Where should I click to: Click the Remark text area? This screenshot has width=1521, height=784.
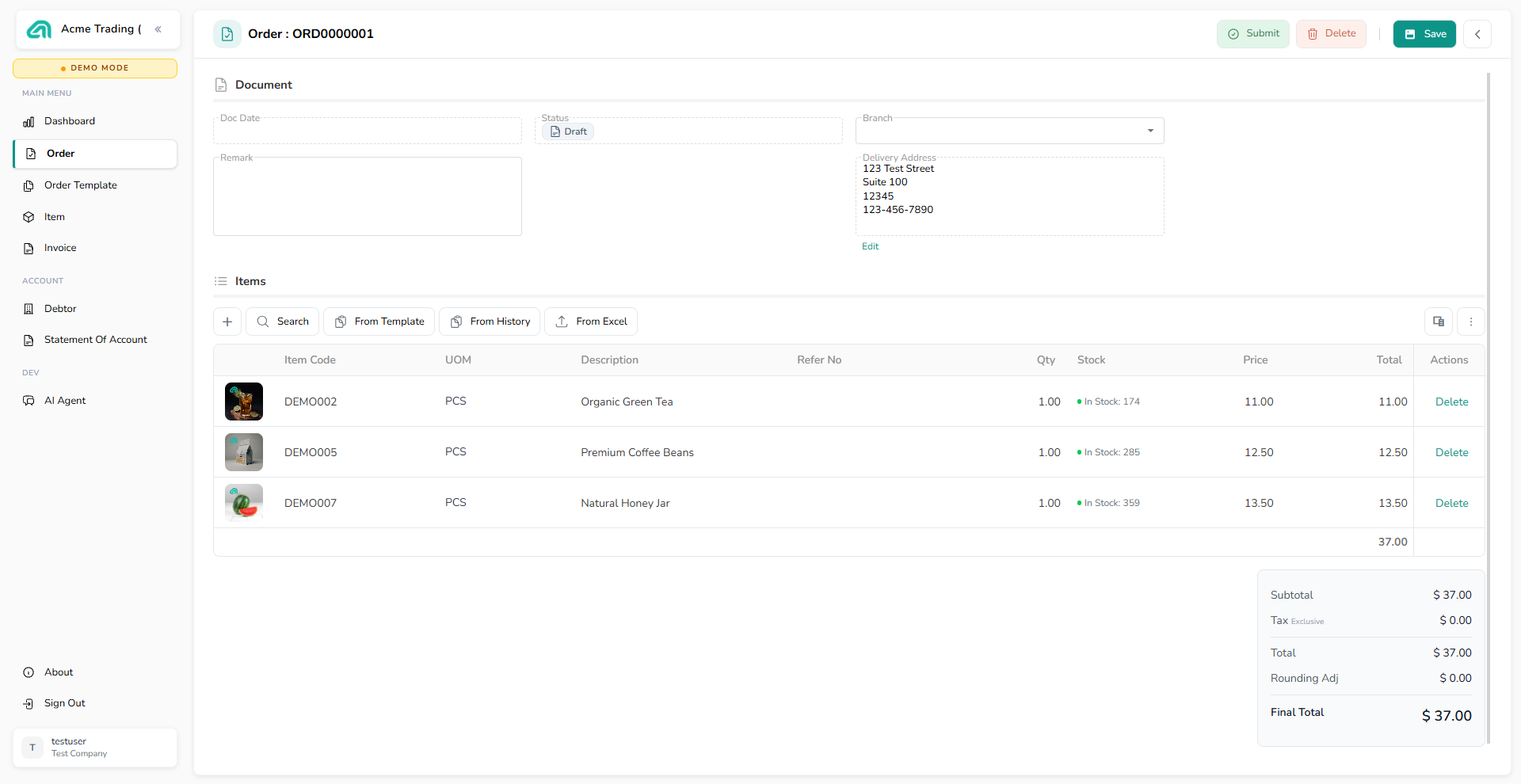(368, 196)
